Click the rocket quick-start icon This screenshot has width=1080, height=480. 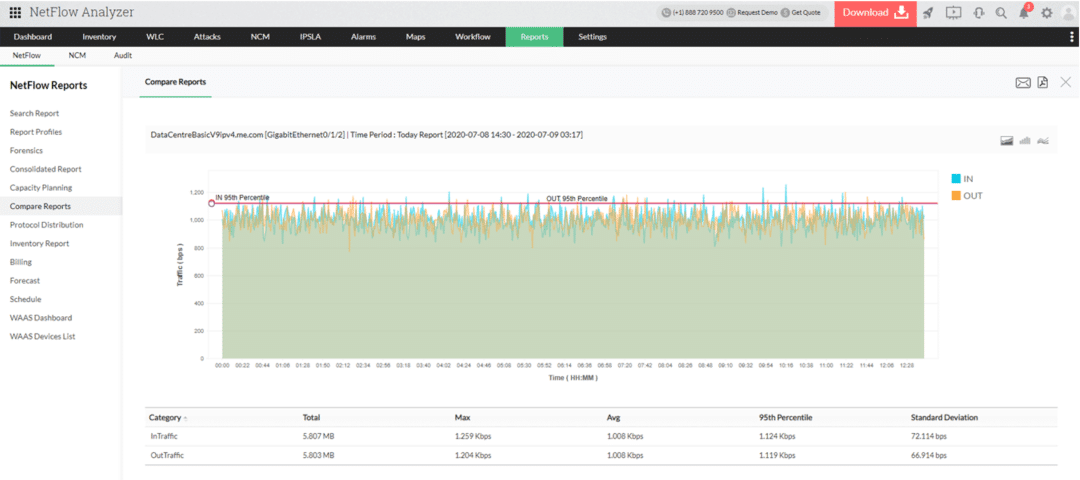tap(928, 13)
